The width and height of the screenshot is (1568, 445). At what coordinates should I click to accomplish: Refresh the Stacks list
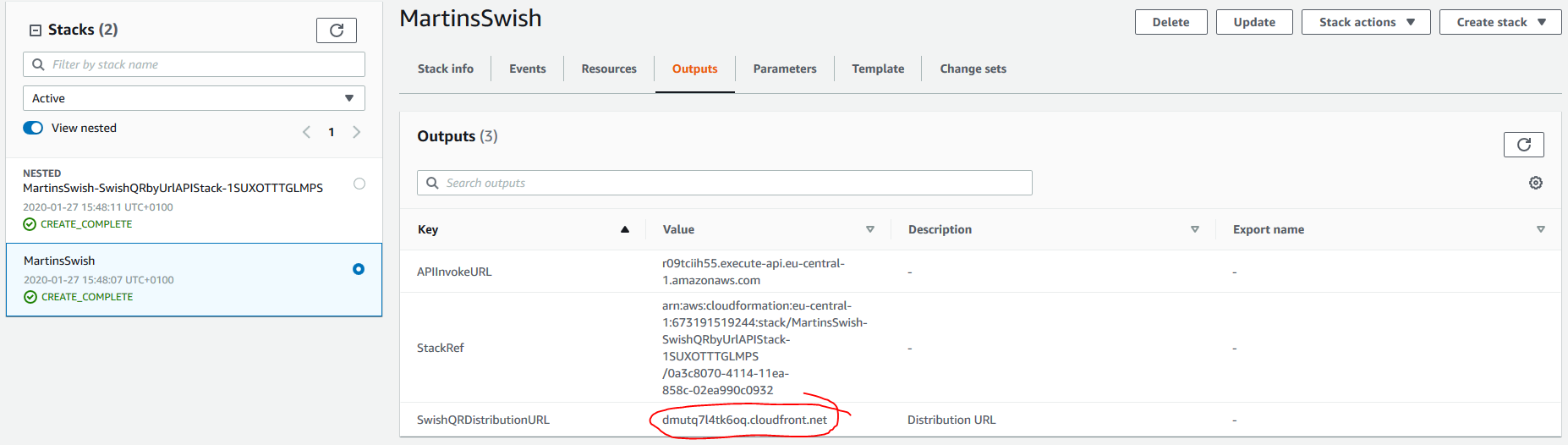337,30
